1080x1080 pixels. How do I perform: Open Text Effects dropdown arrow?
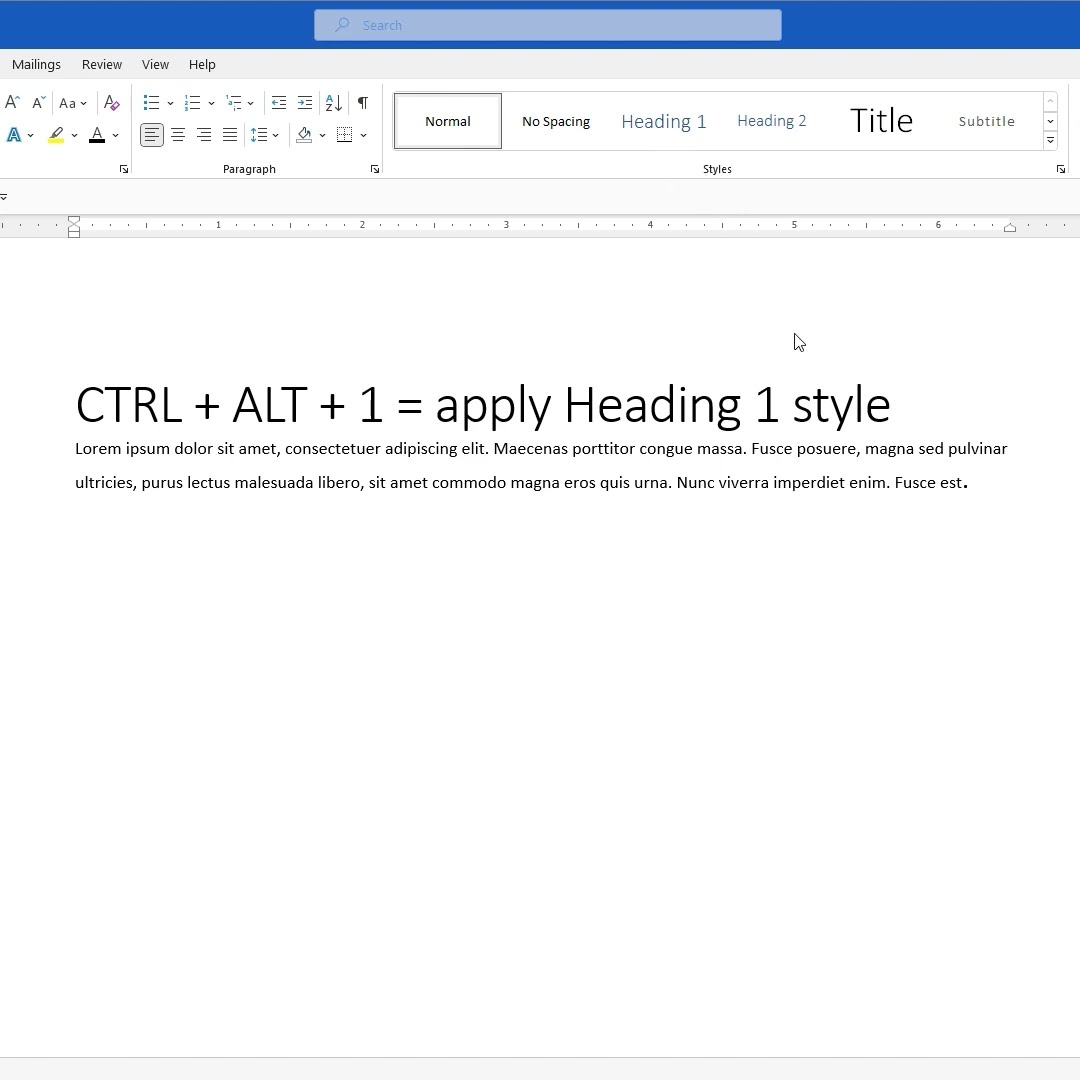[30, 136]
